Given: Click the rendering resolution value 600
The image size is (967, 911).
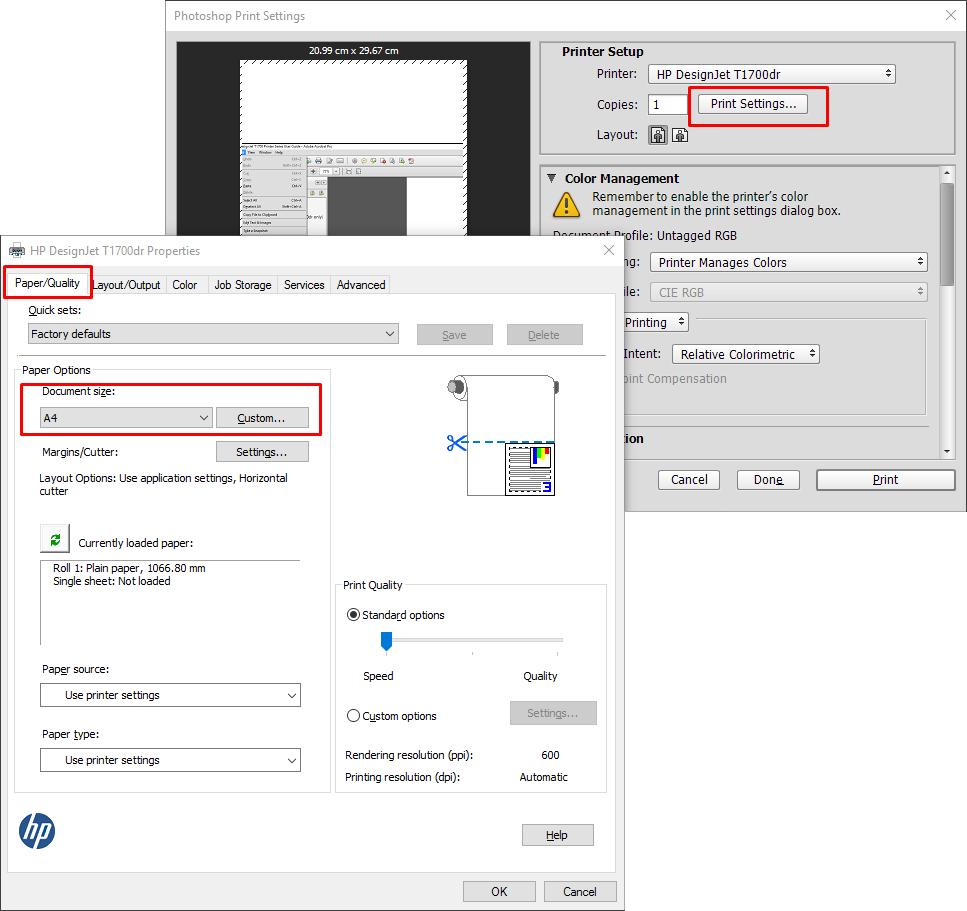Looking at the screenshot, I should click(x=550, y=755).
